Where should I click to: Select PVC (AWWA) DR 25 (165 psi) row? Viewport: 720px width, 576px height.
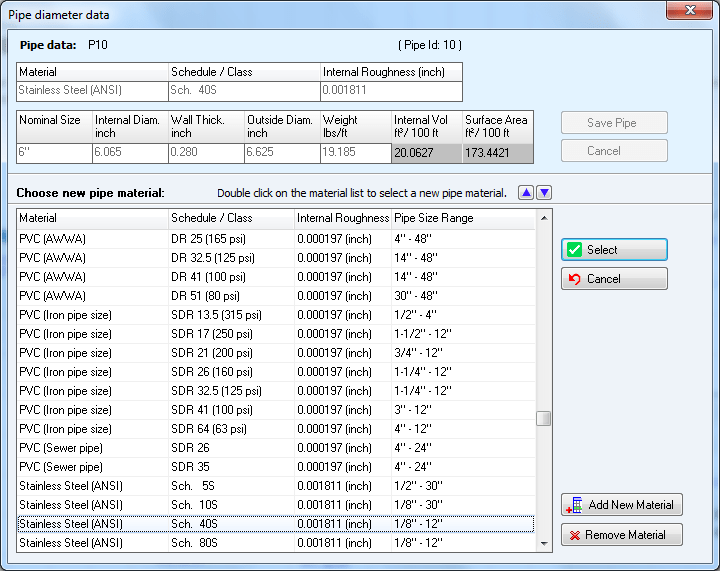point(276,239)
